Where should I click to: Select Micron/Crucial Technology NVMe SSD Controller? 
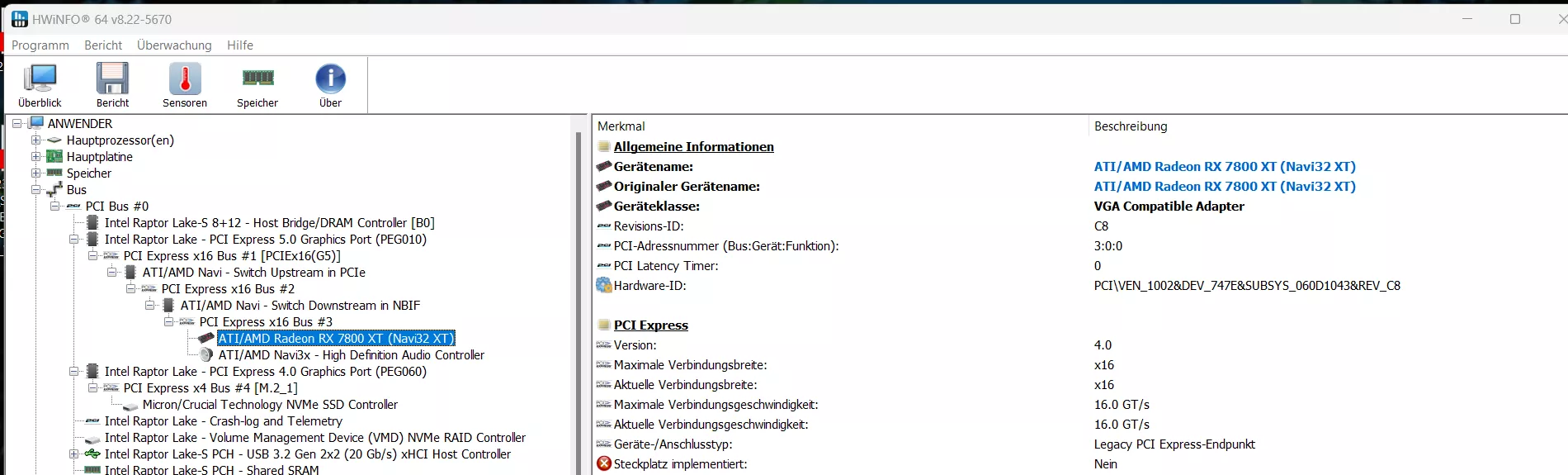pos(270,404)
